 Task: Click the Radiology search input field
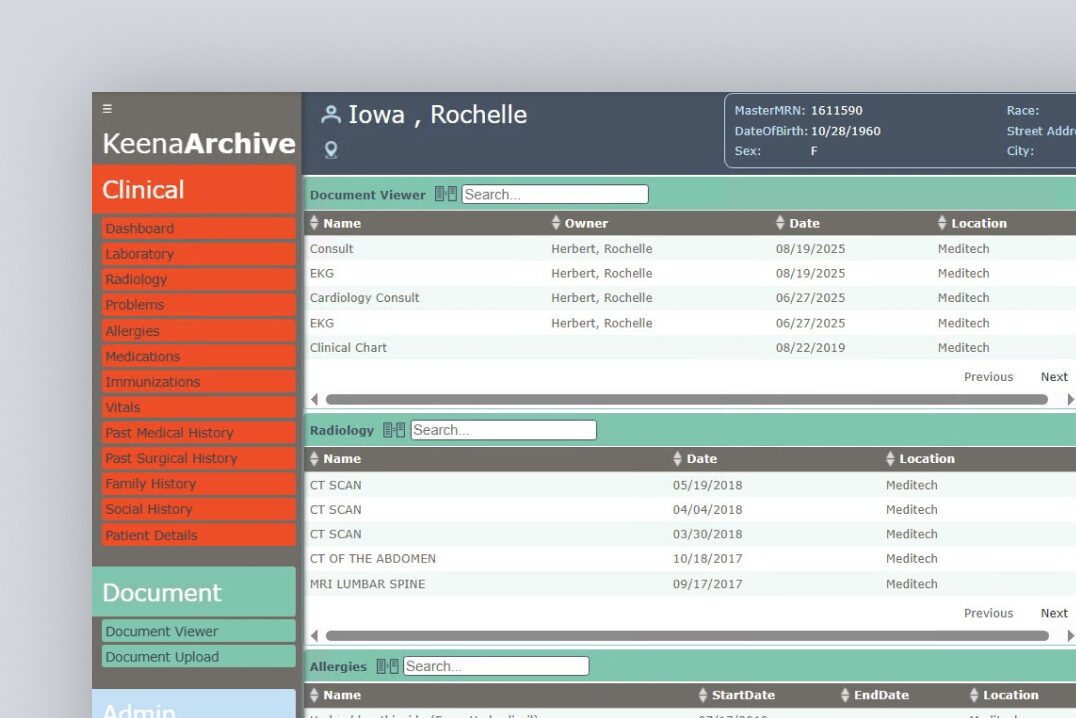503,431
